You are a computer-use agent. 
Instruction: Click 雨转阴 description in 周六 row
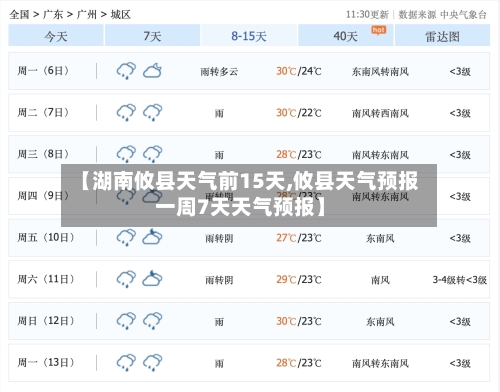point(219,280)
